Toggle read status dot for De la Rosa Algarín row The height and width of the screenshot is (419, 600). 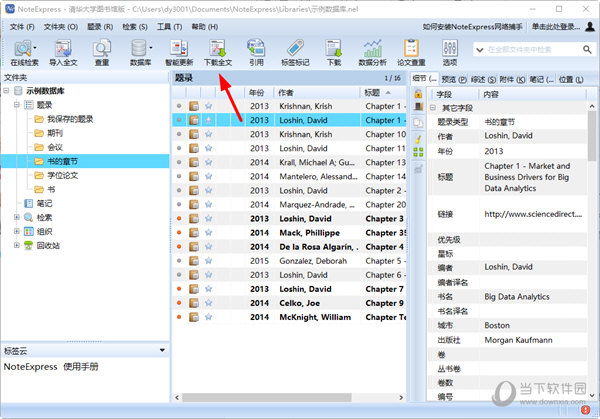(x=179, y=247)
